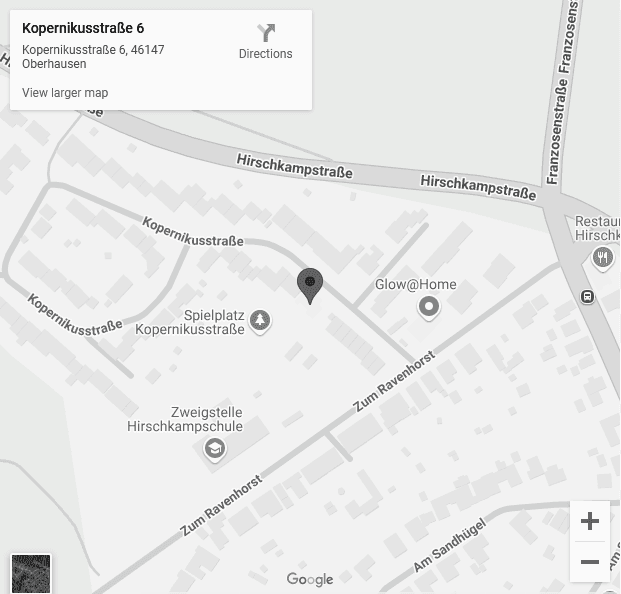Click the Kopernikusstraße 6 title heading

tap(83, 28)
